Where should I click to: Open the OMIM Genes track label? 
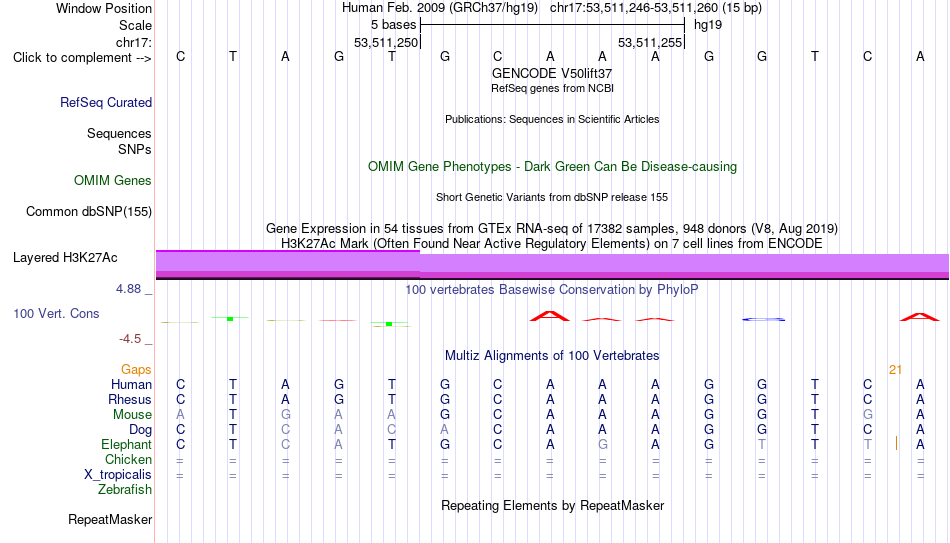[112, 181]
